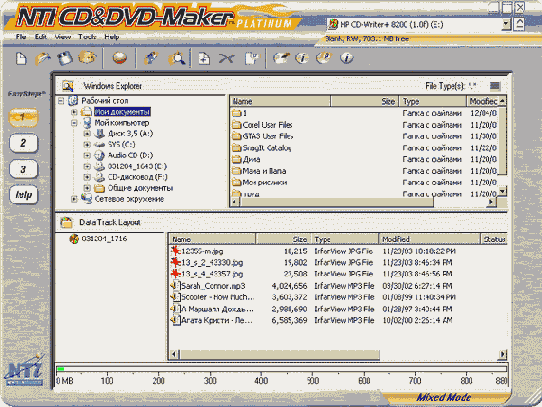
Task: Click the magnifier Find icon
Action: tap(177, 58)
